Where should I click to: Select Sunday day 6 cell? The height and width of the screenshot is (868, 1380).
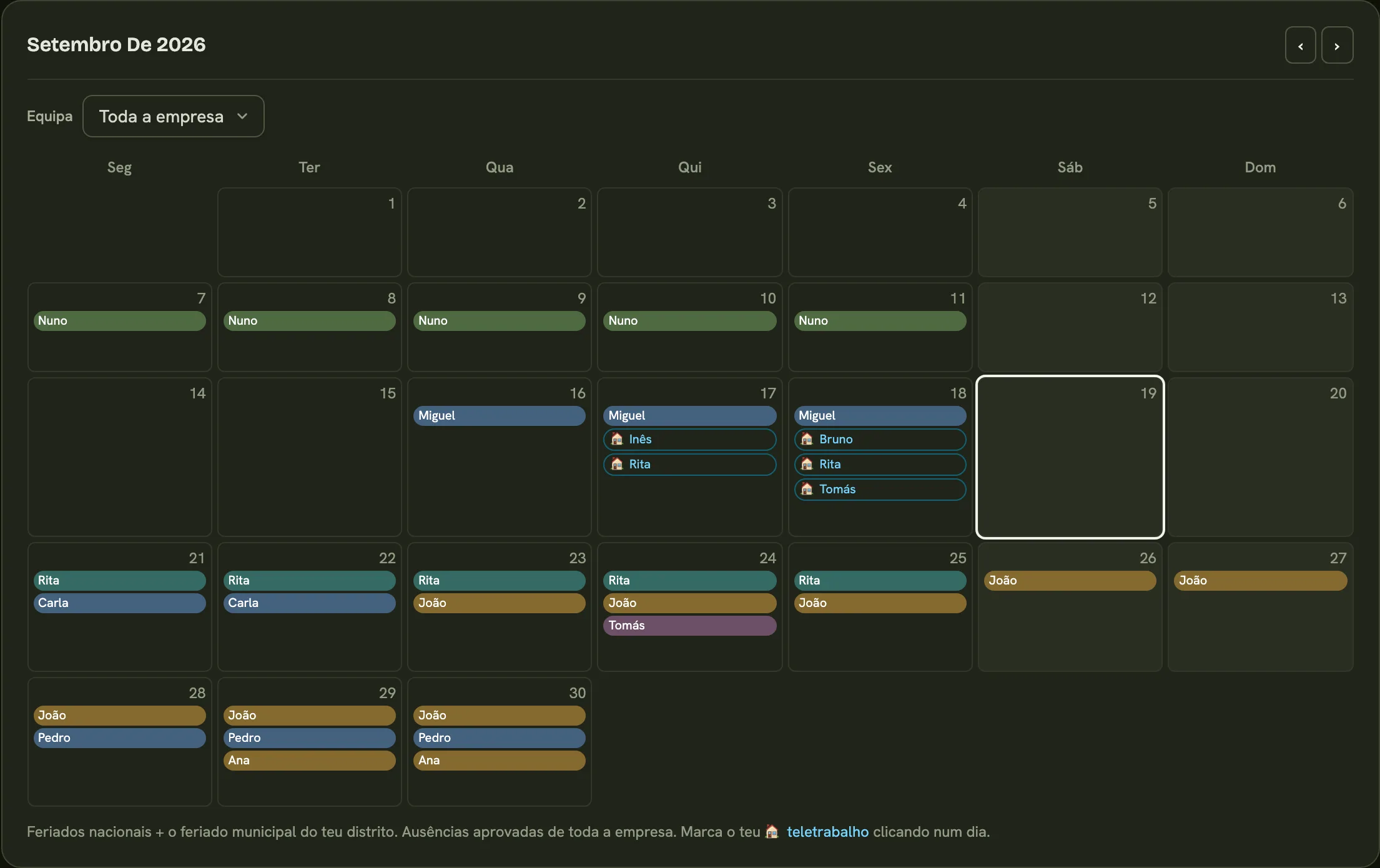pos(1260,232)
